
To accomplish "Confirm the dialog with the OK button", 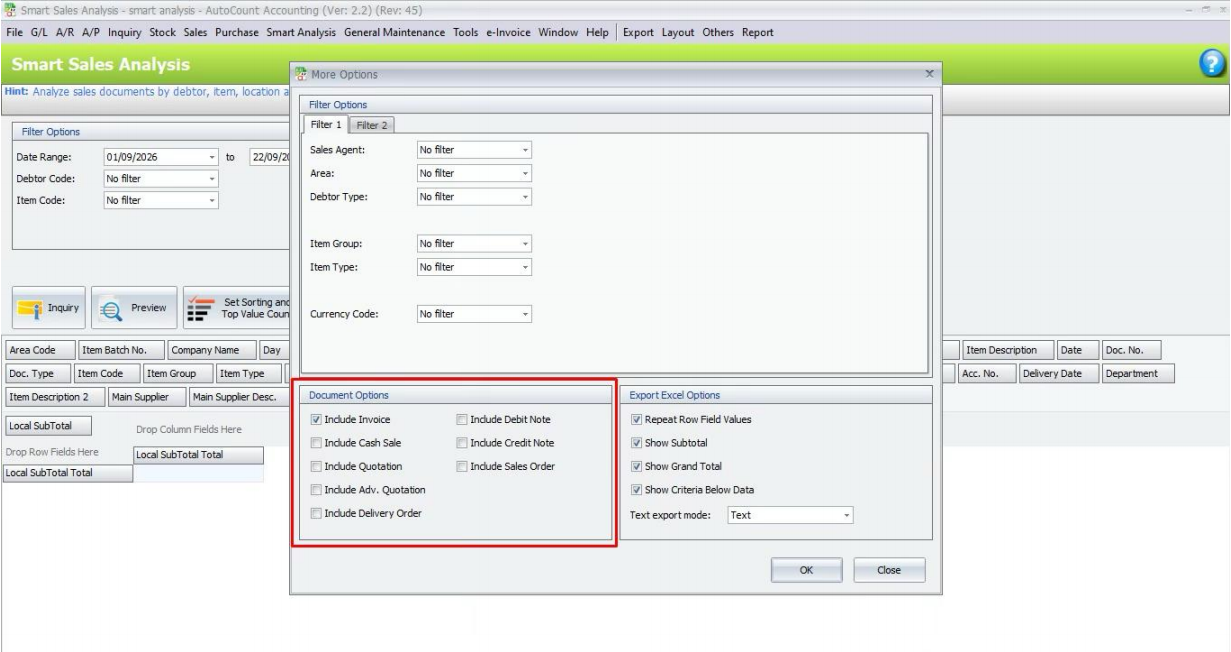I will click(x=806, y=570).
